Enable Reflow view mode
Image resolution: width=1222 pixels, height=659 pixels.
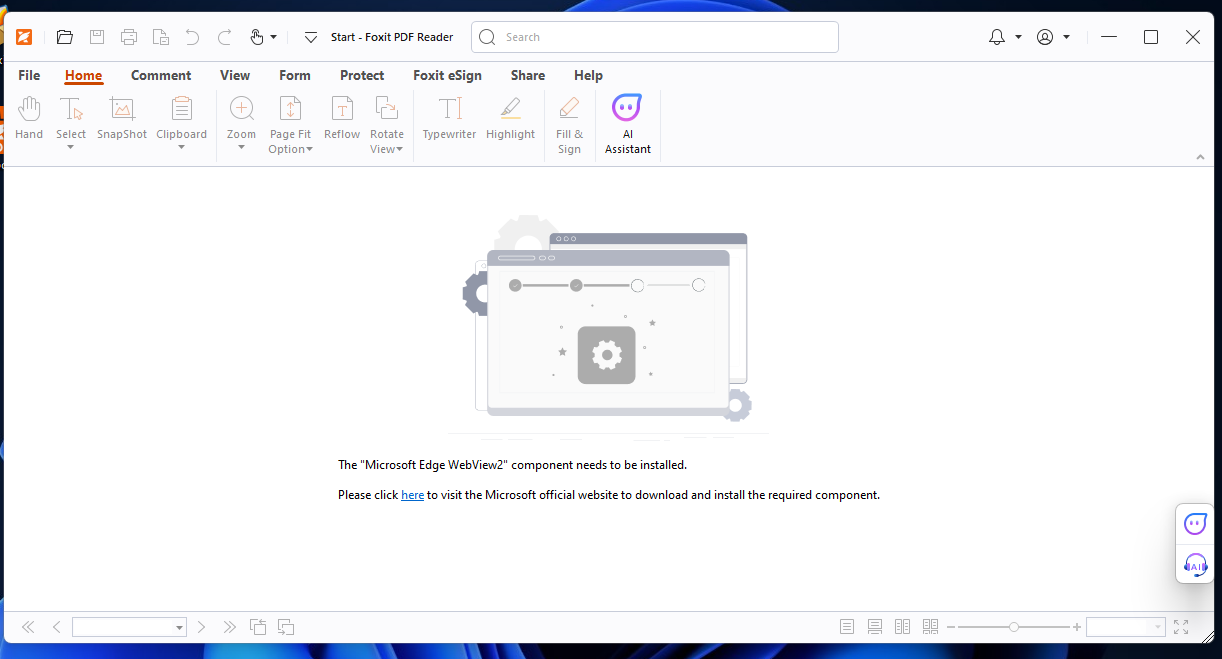pyautogui.click(x=342, y=118)
